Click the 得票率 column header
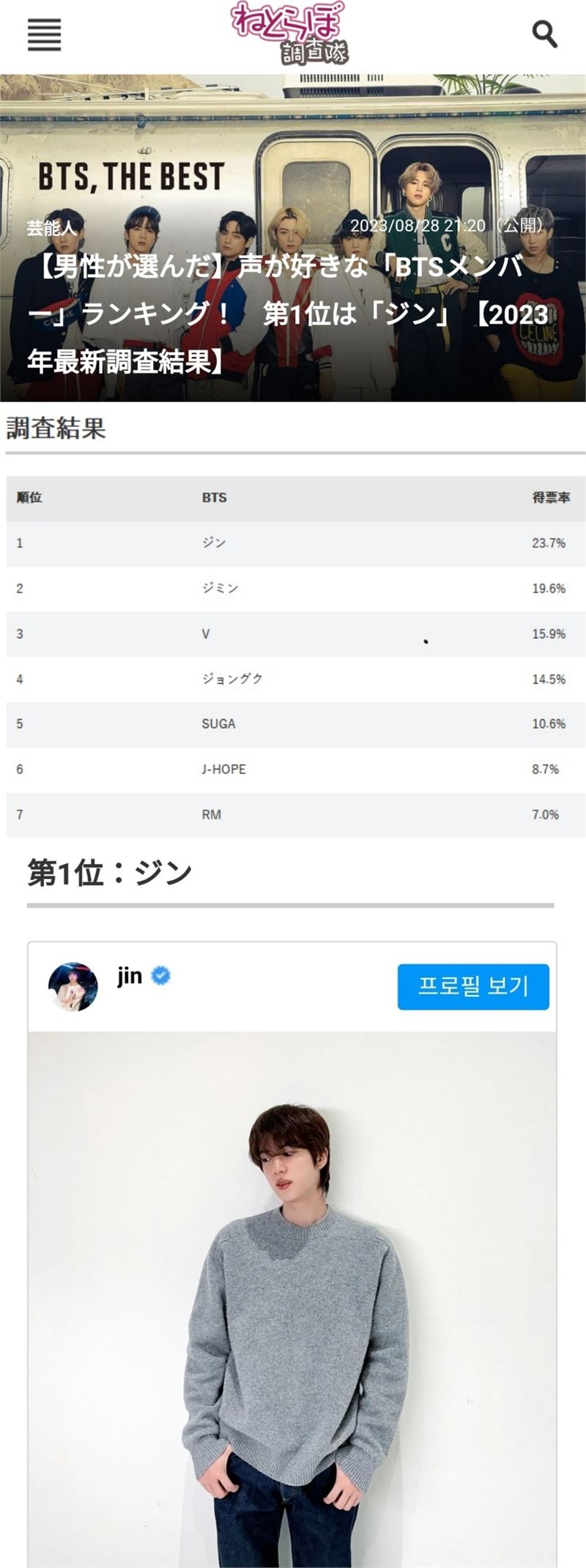 (x=551, y=498)
